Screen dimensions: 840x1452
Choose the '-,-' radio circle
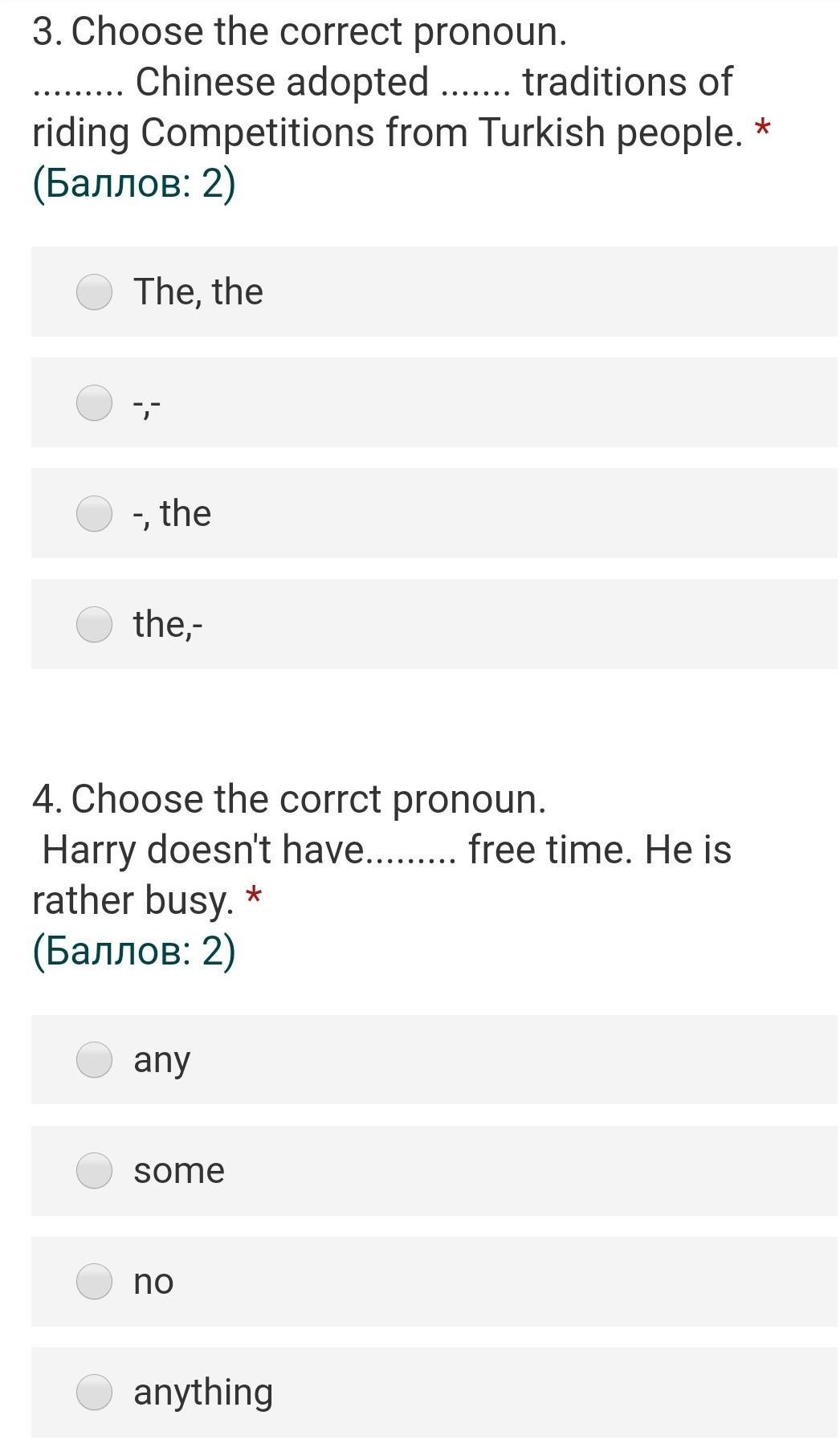coord(94,402)
